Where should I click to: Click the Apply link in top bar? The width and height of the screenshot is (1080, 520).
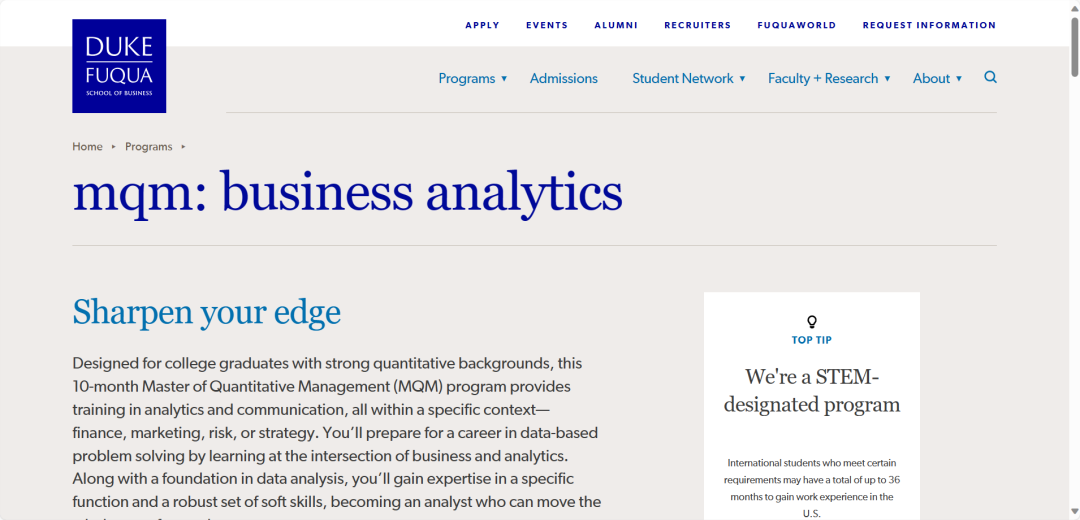[x=482, y=25]
